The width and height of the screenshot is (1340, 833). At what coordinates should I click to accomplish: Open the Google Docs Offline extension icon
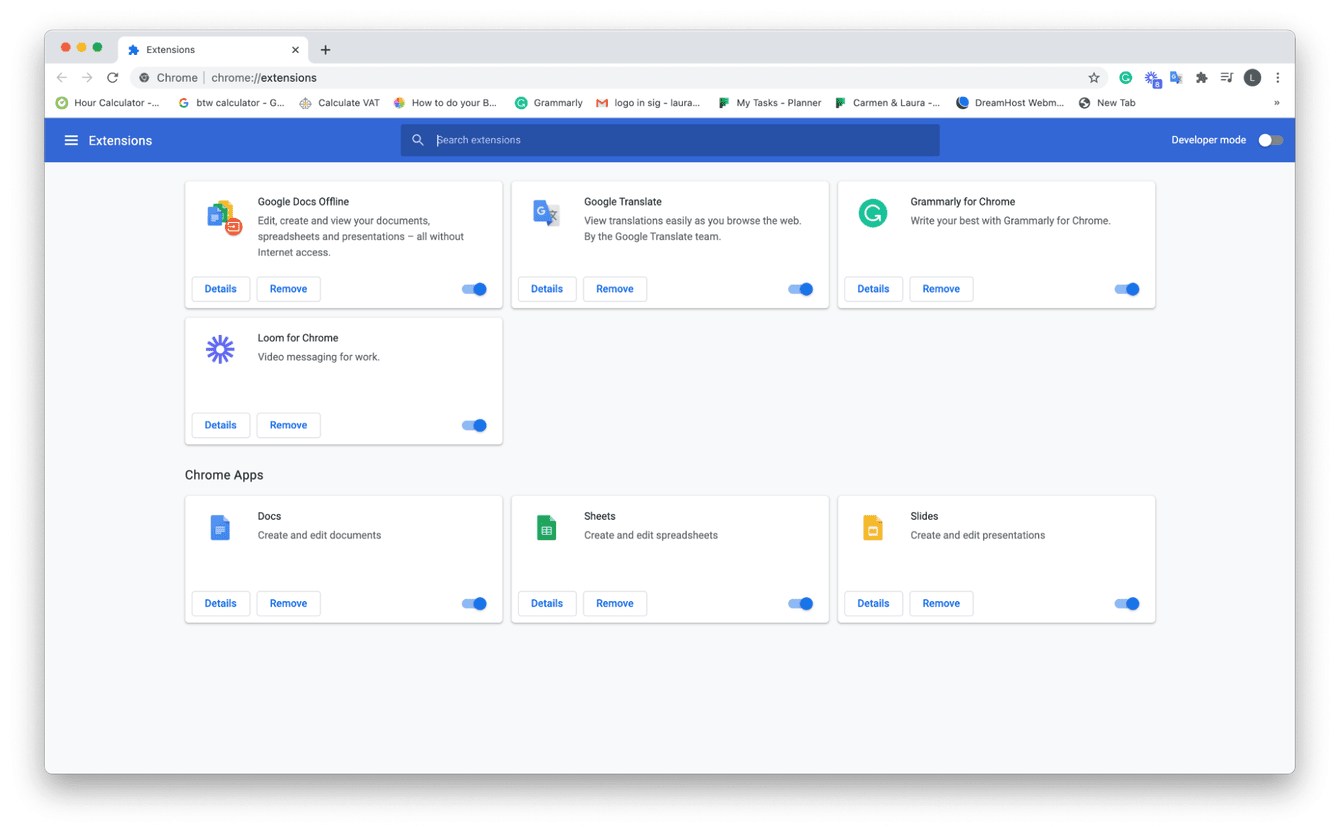[221, 213]
